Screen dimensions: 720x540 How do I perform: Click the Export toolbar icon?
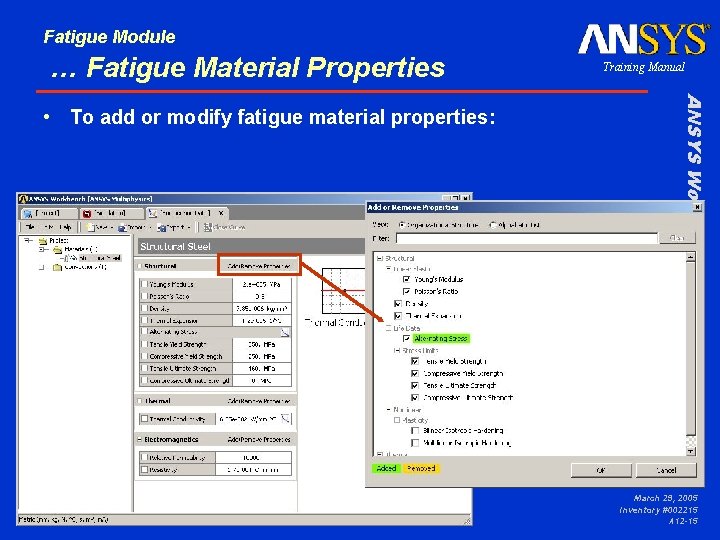[161, 227]
